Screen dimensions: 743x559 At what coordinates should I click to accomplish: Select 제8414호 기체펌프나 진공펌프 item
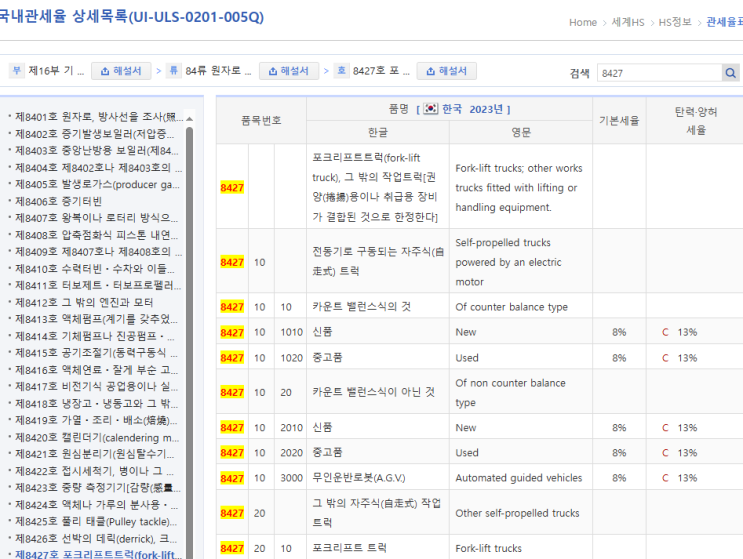click(94, 336)
